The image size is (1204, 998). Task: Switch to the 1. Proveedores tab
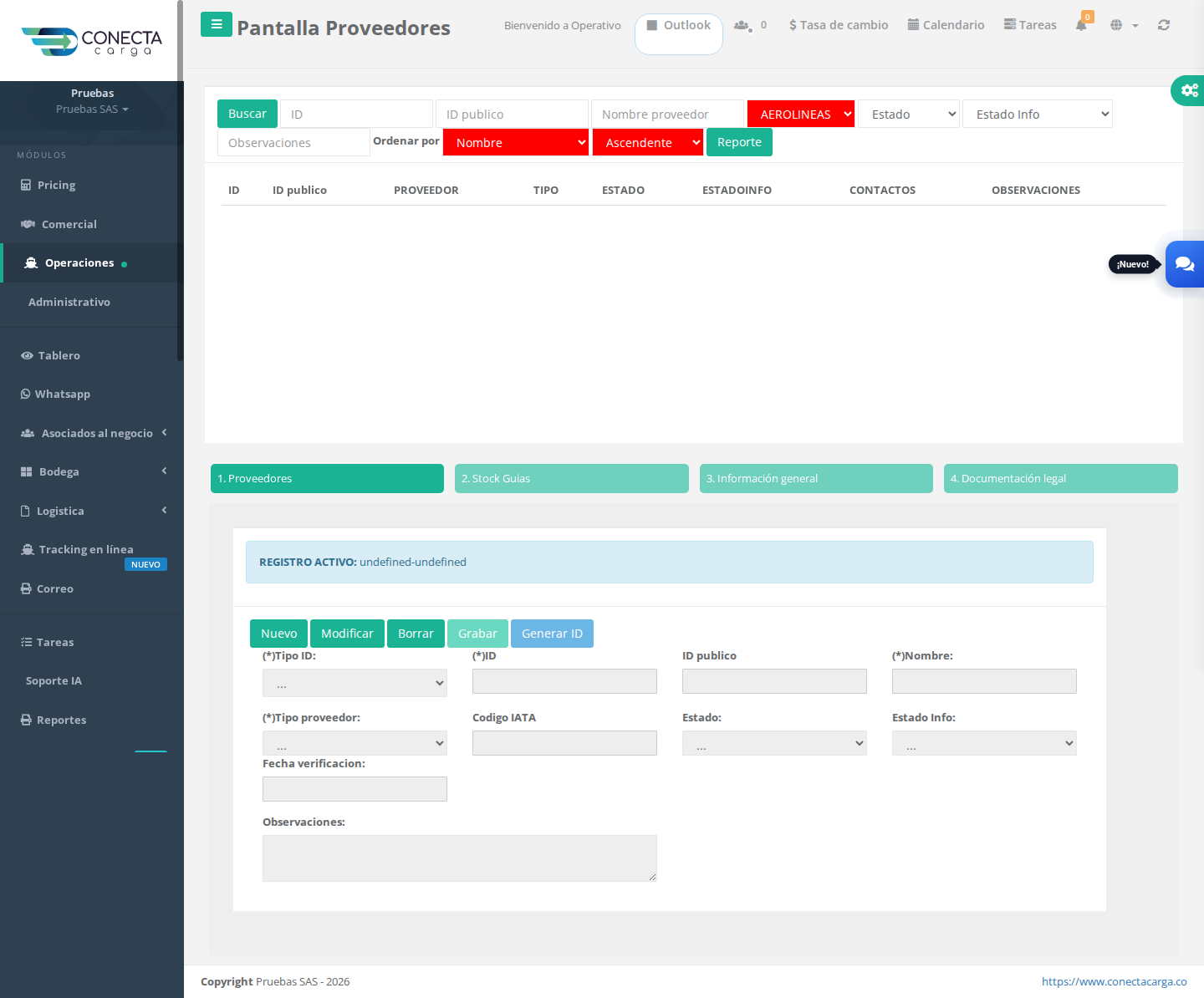pyautogui.click(x=327, y=478)
